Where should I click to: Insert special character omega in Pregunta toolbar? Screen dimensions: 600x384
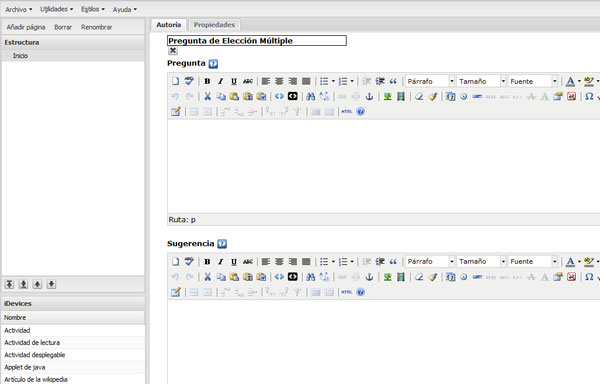589,96
